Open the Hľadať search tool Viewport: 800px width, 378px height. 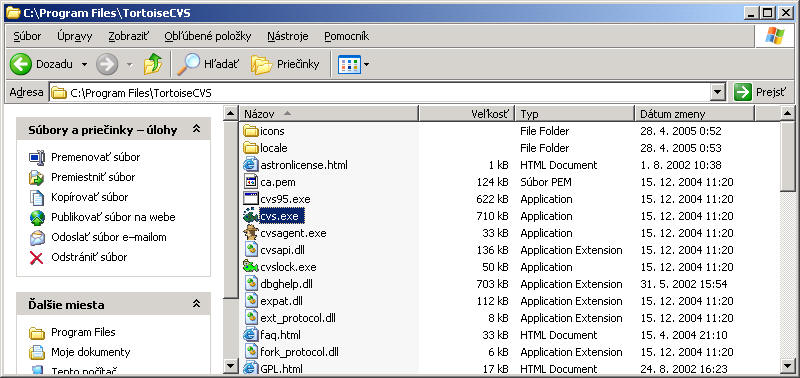pos(208,64)
